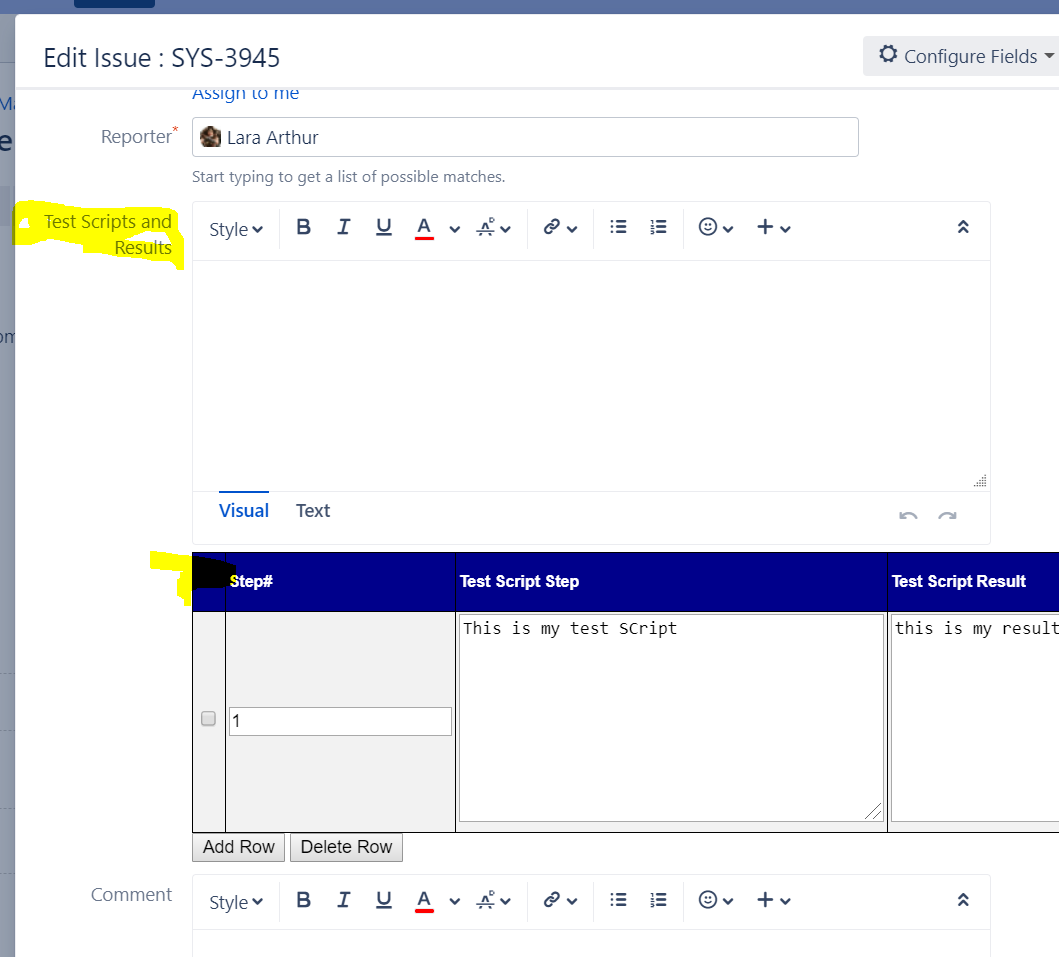Image resolution: width=1059 pixels, height=957 pixels.
Task: Grab resize handle of Test Script Step textarea
Action: coord(873,811)
